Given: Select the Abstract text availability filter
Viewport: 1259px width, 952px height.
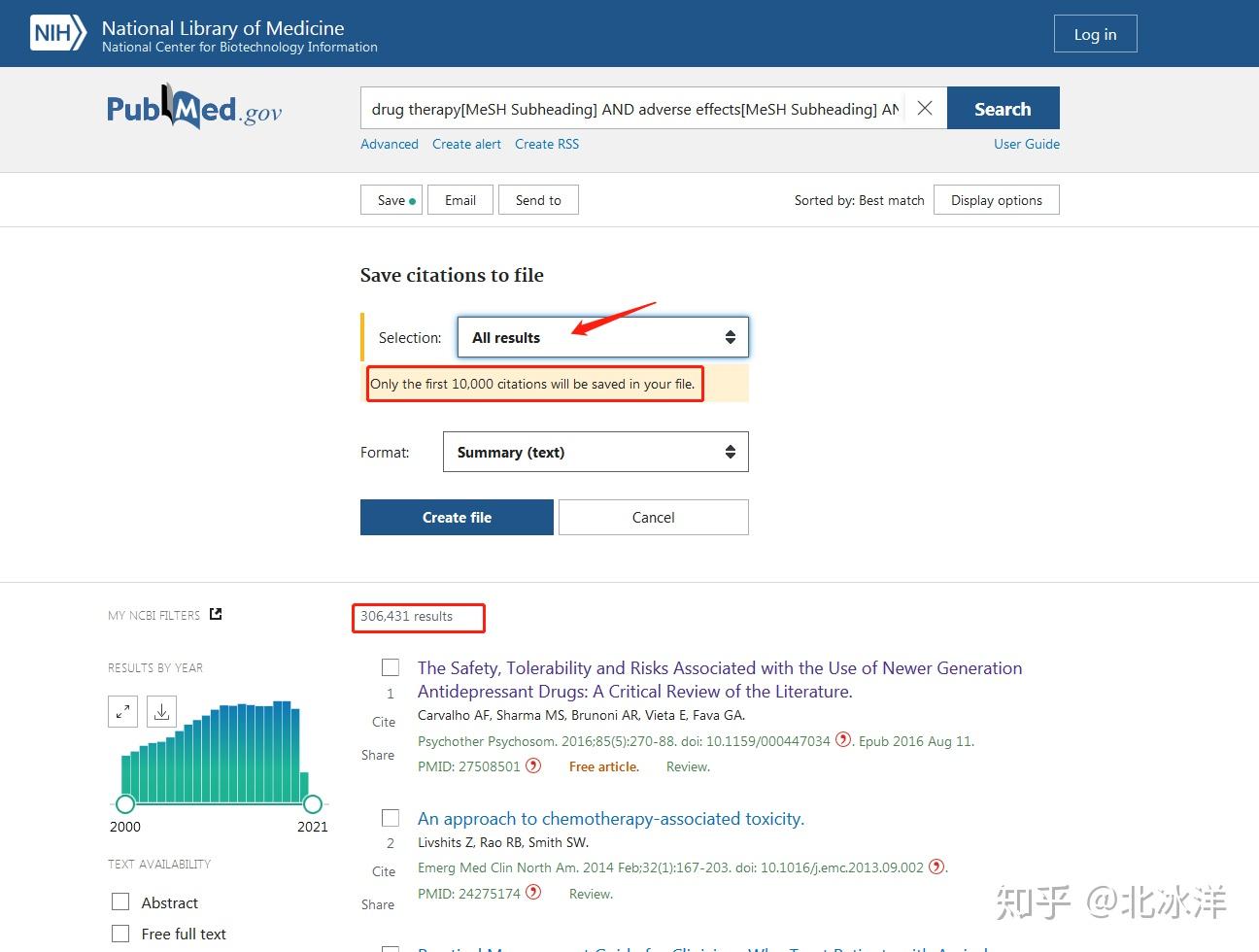Looking at the screenshot, I should 120,901.
